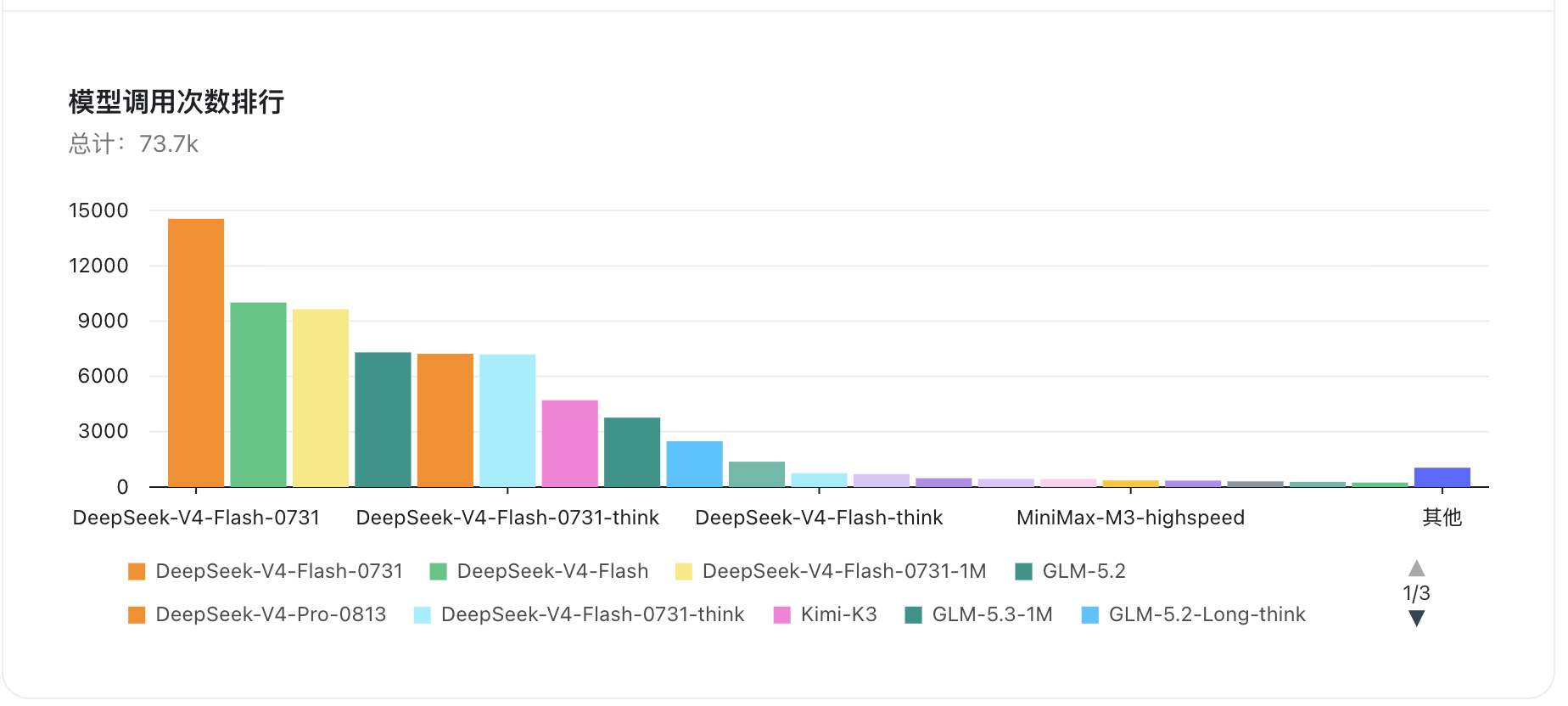Click the teal GLM-5.3-1M bar near 3700
This screenshot has width=1568, height=706.
[x=632, y=452]
